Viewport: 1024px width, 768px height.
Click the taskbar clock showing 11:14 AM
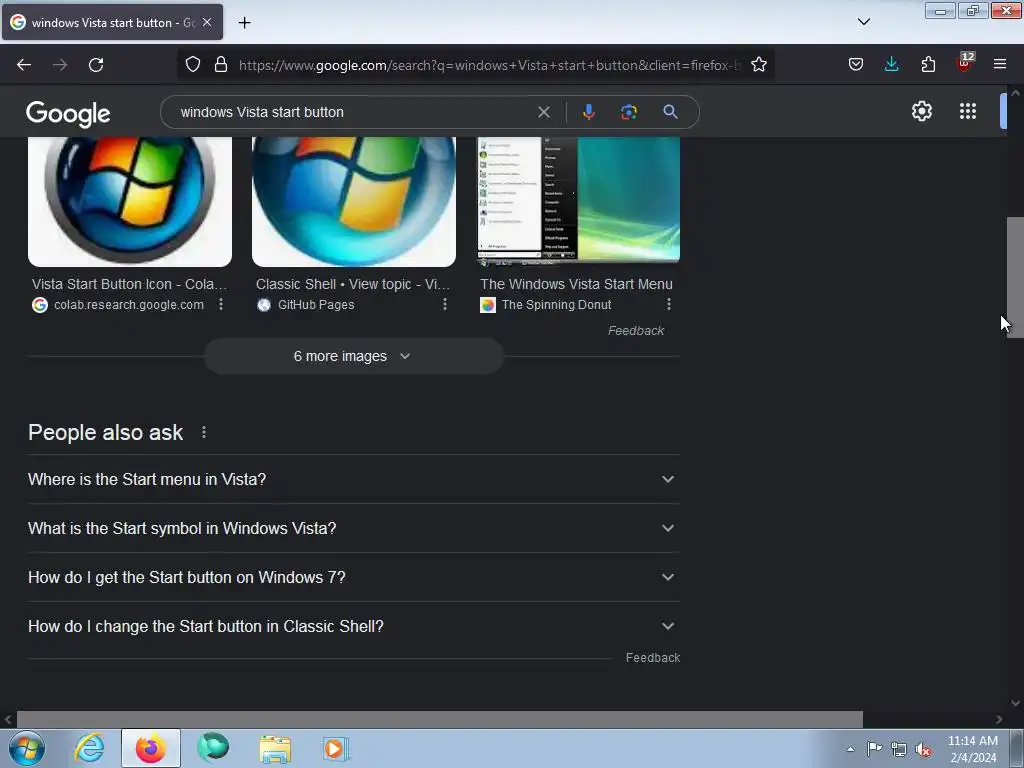click(x=972, y=749)
